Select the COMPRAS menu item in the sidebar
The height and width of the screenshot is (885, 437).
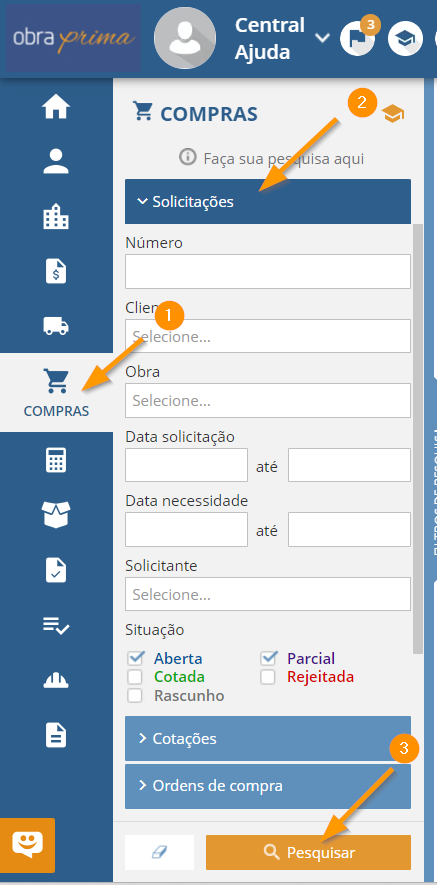(56, 392)
